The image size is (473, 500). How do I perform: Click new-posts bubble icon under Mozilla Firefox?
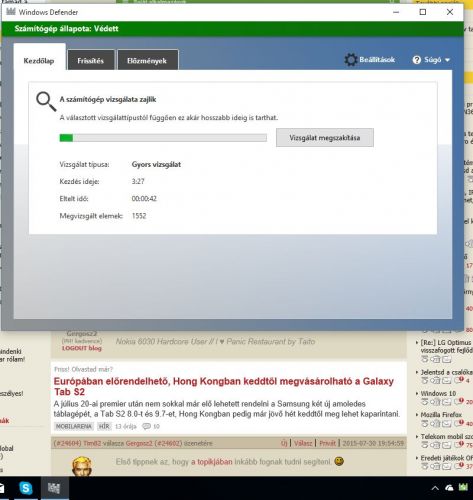click(x=459, y=423)
